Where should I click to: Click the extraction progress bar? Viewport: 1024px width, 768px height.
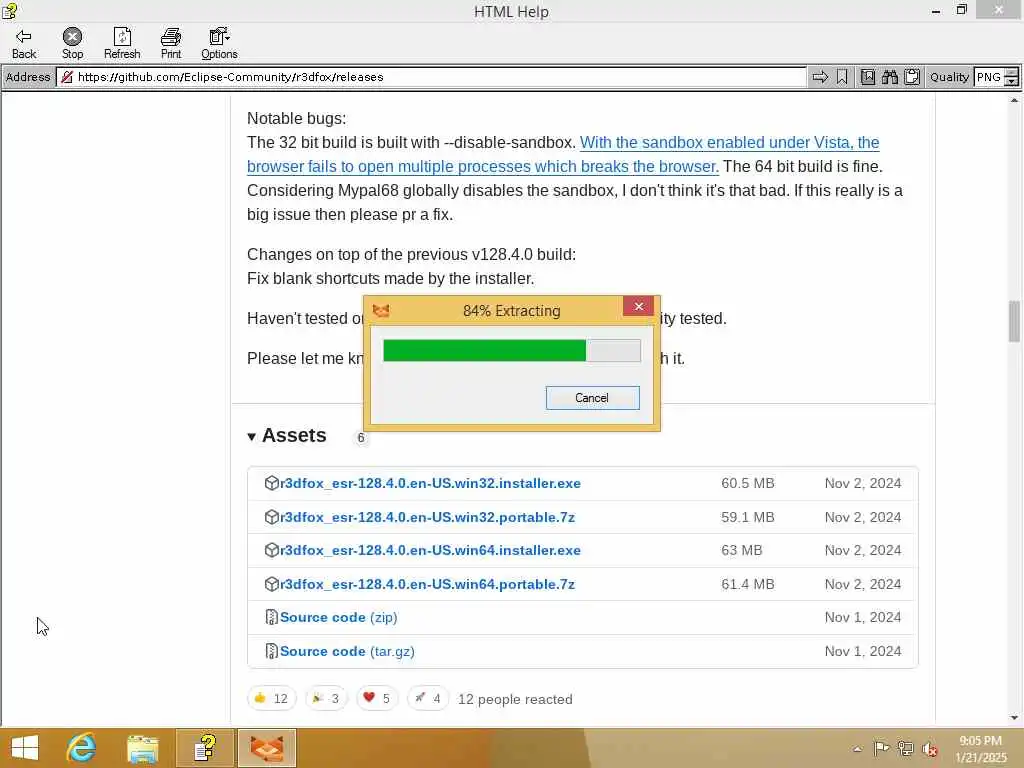coord(511,350)
